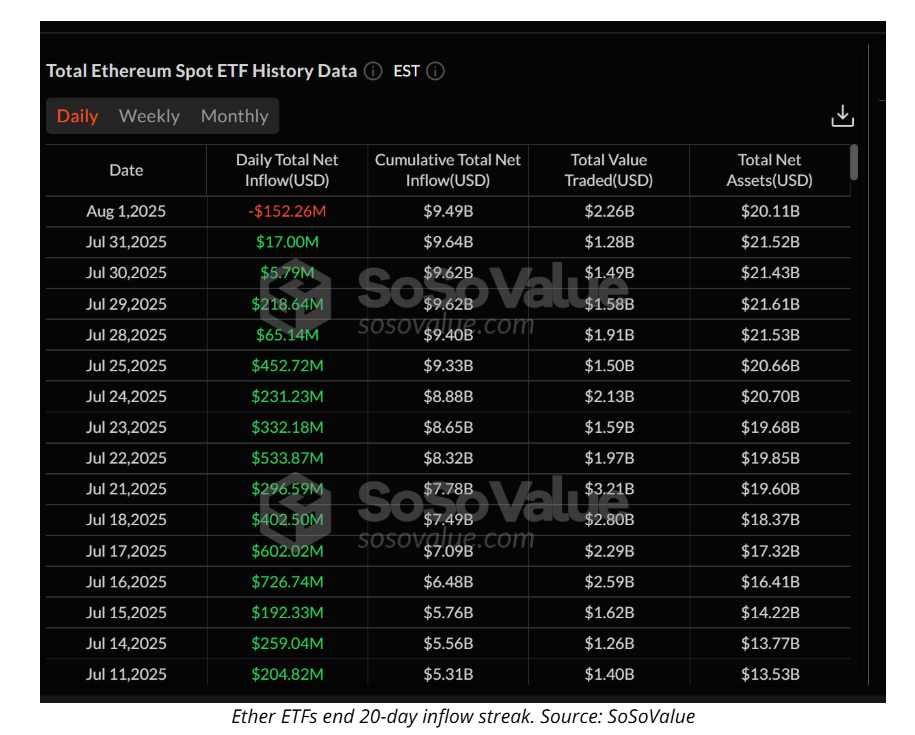The height and width of the screenshot is (735, 915).
Task: Click the Cumulative Total Net Inflow header
Action: point(448,170)
